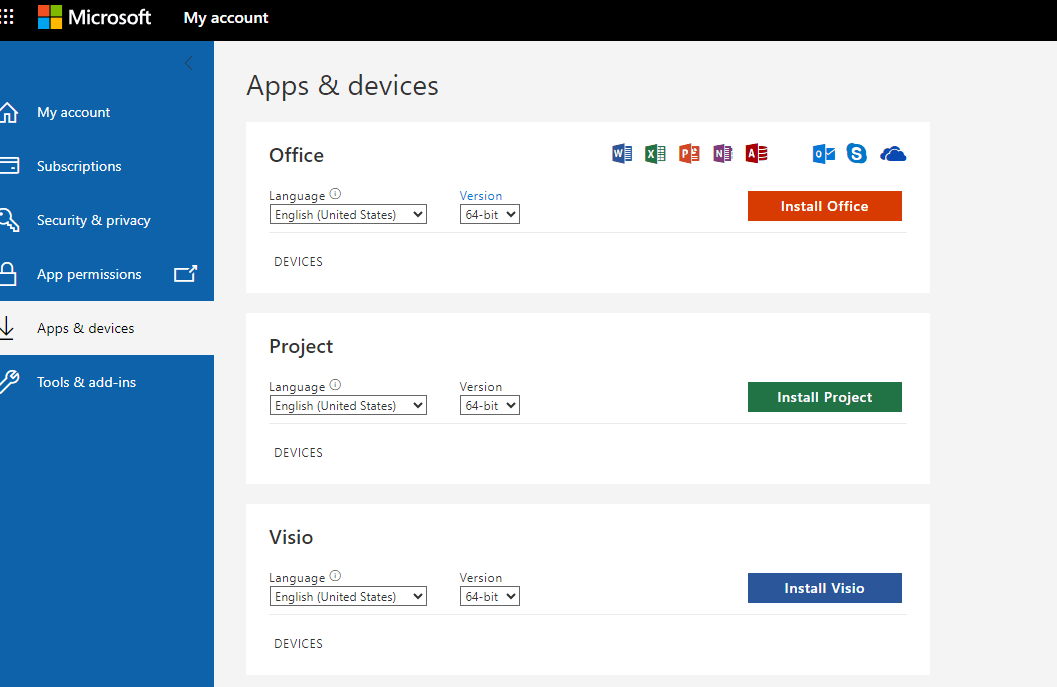Open Tools & add-ins page
1057x687 pixels.
86,382
